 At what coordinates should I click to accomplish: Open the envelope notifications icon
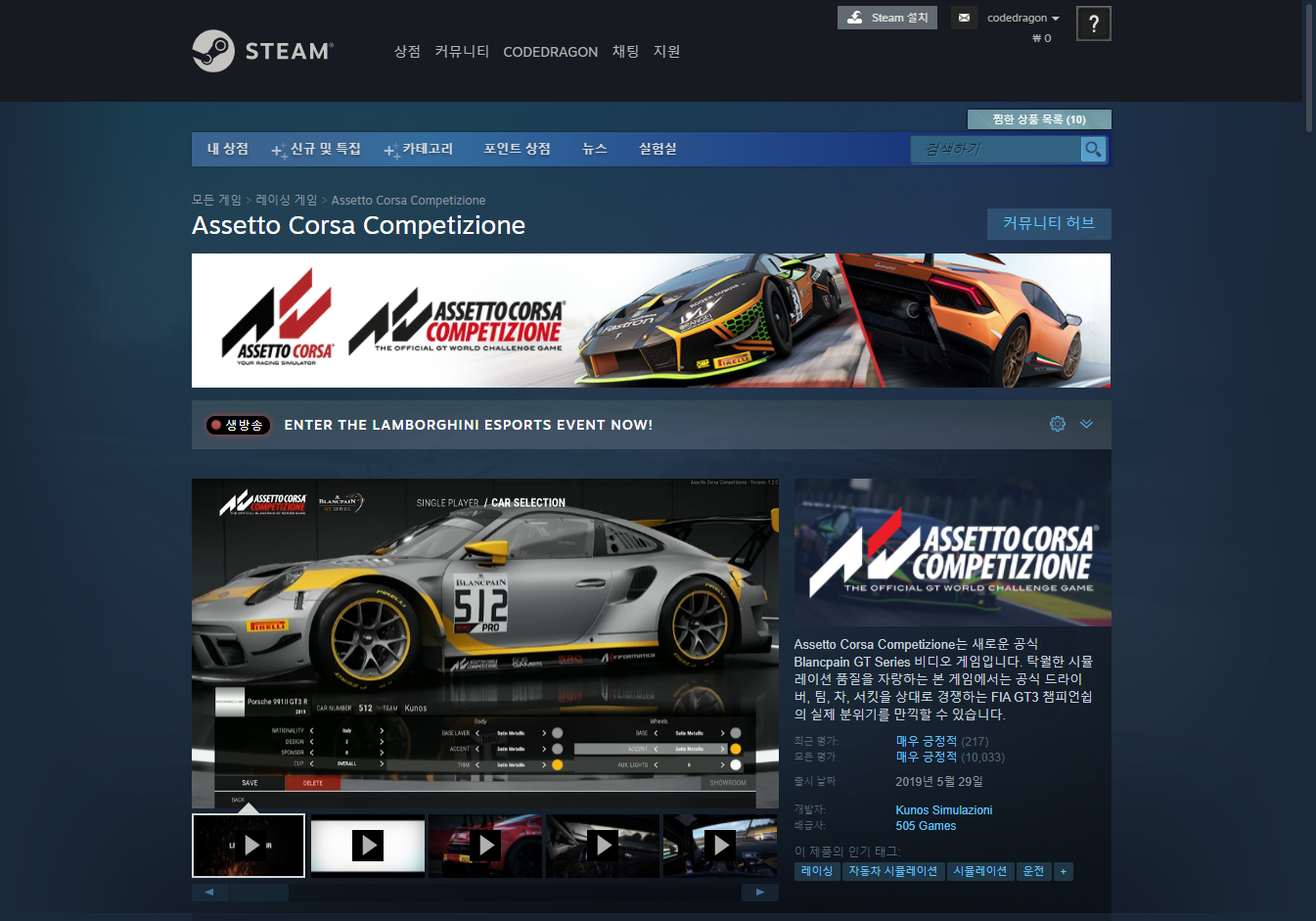click(964, 18)
